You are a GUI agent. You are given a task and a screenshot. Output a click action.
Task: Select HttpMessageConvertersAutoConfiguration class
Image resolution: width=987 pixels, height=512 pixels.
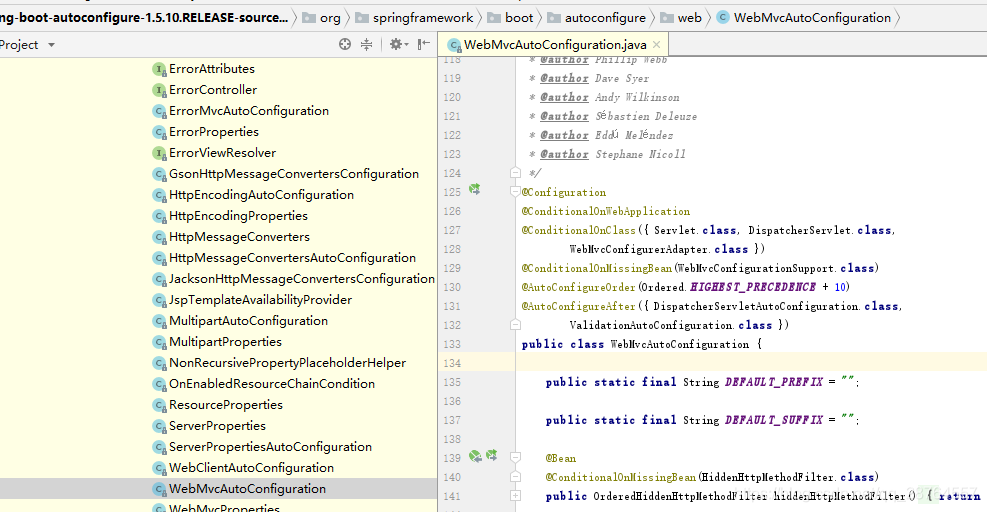coord(292,258)
